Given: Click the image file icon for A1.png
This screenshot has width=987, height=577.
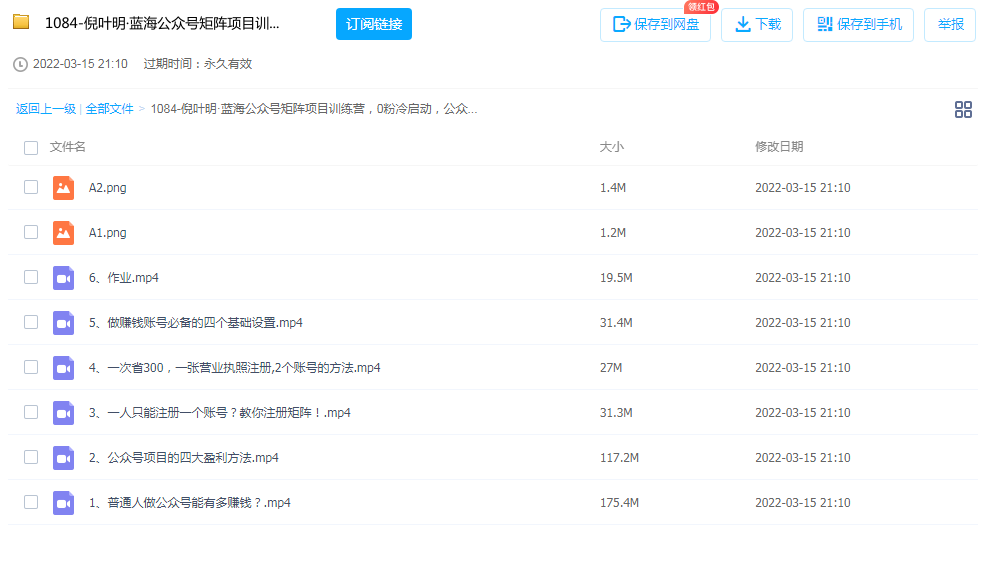Looking at the screenshot, I should coord(63,233).
